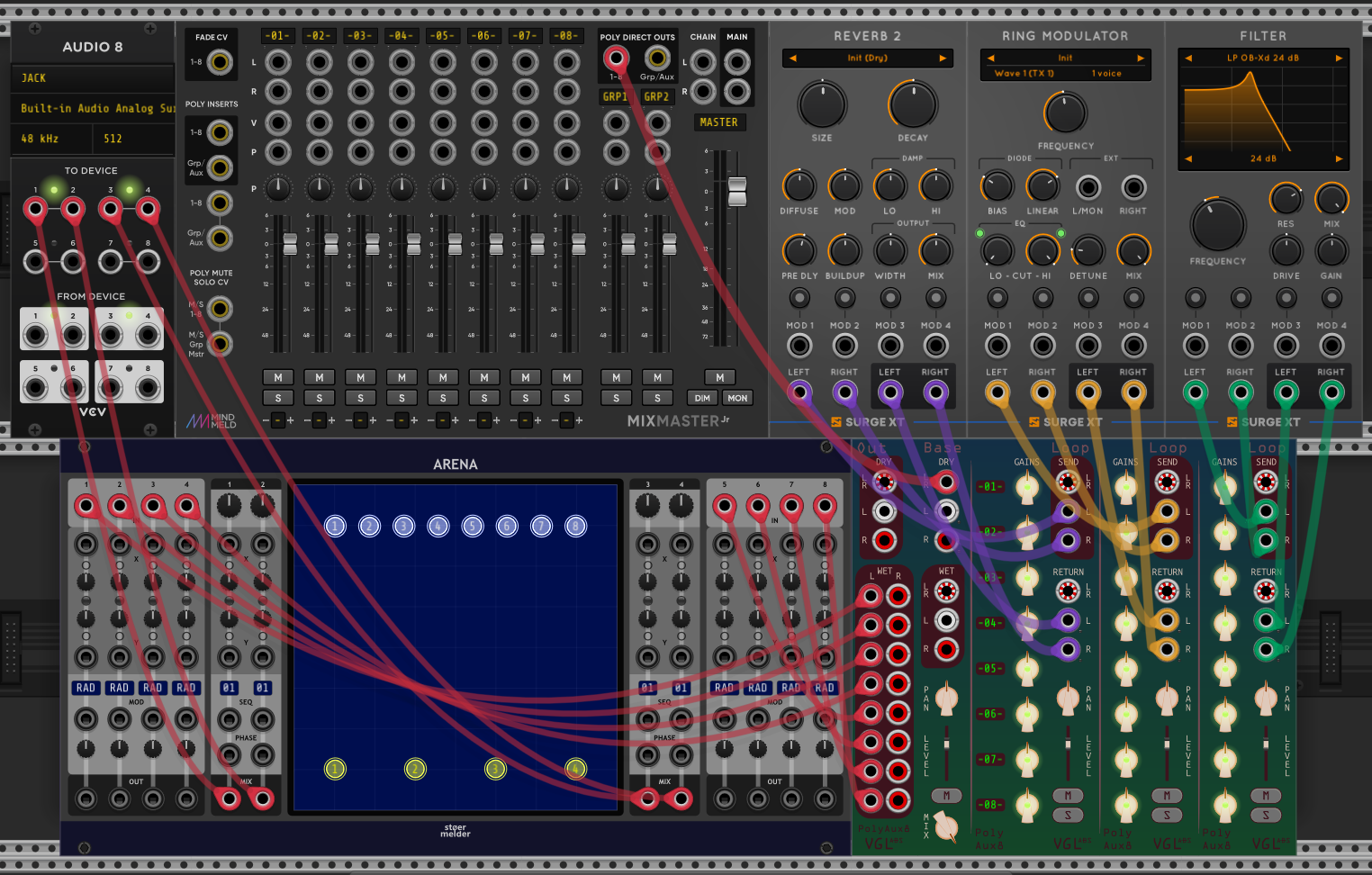The width and height of the screenshot is (1372, 875).
Task: Click the PolyAux8 base LEVEL slider
Action: [x=946, y=745]
